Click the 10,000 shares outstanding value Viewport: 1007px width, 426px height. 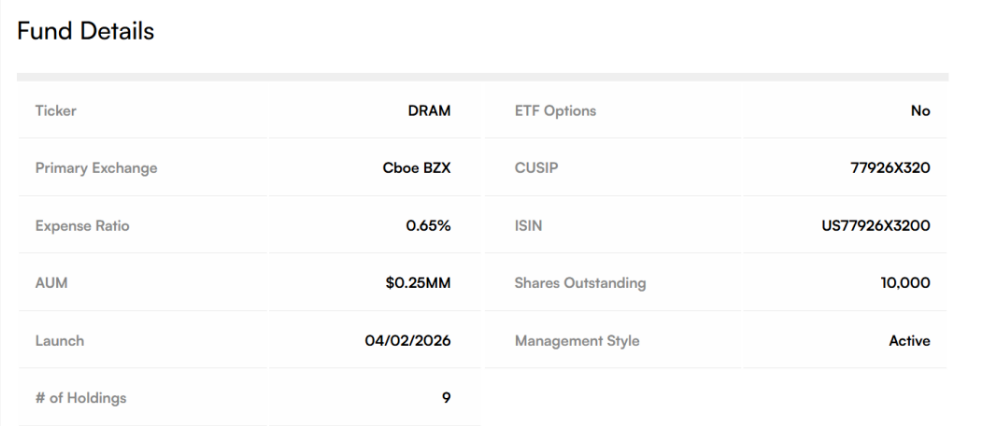pos(903,283)
